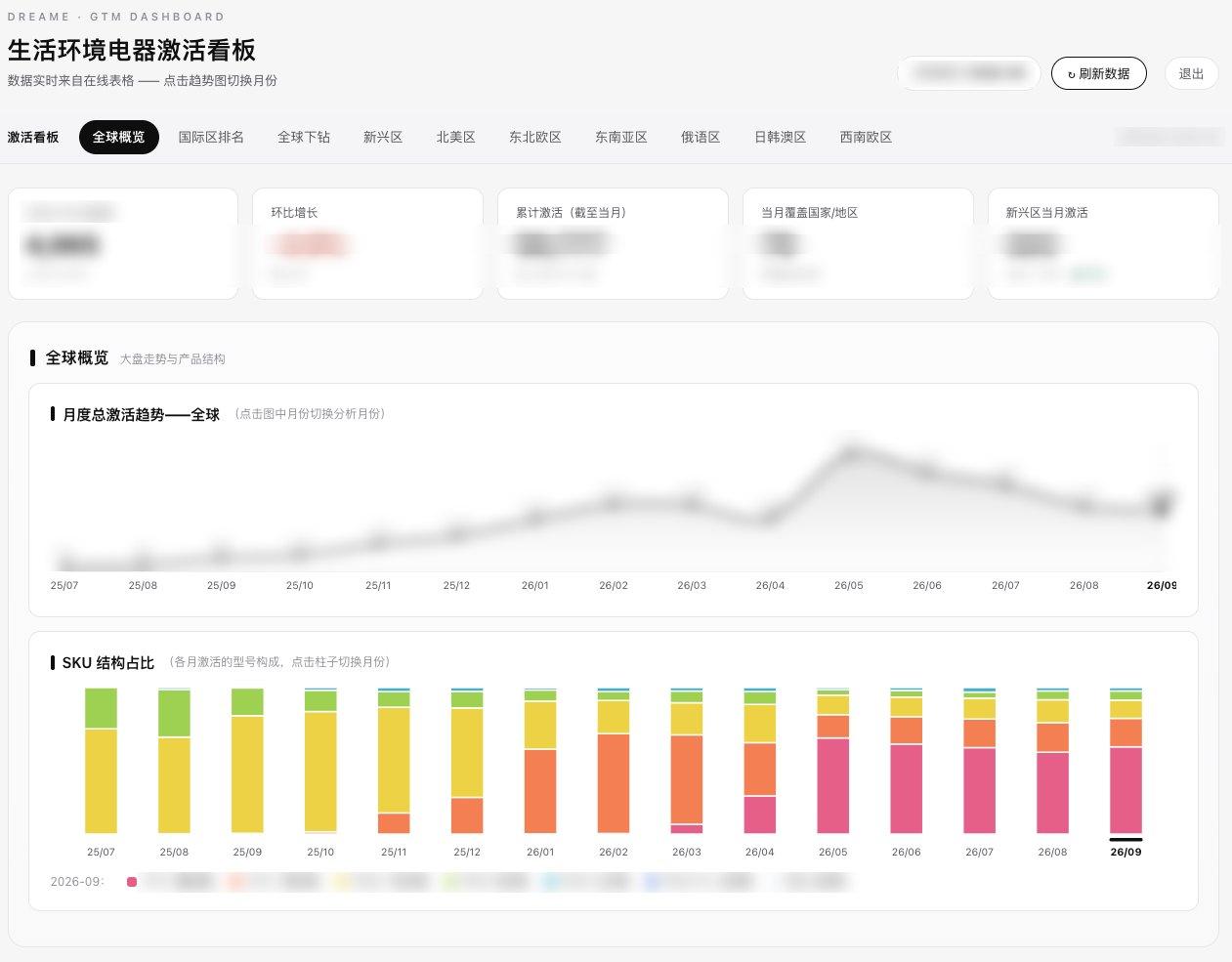Click the 25/07 SKU stacked bar

(101, 761)
